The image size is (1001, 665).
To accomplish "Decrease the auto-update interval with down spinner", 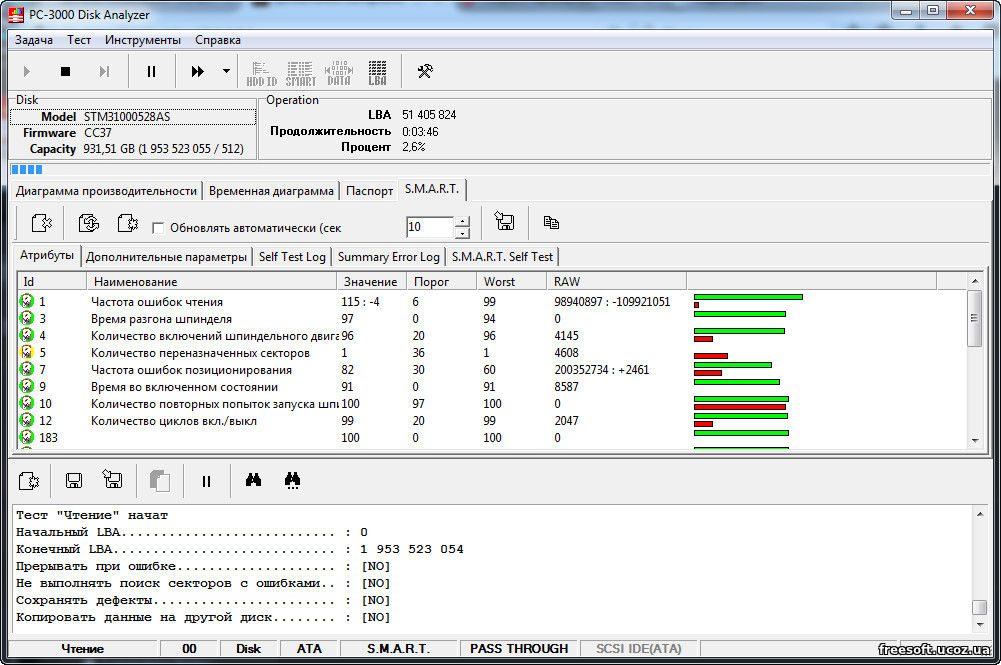I will pos(462,233).
